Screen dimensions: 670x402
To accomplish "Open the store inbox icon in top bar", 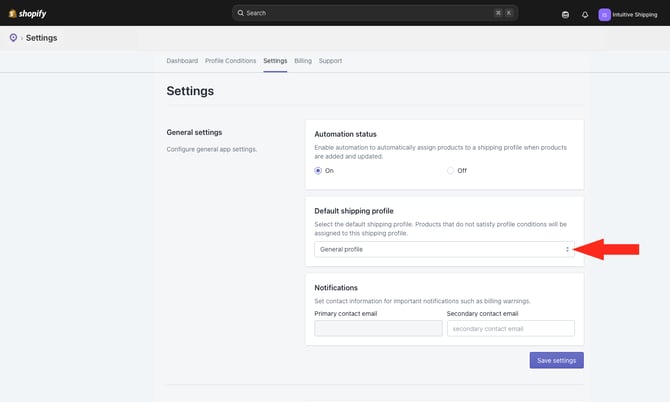I will [565, 15].
